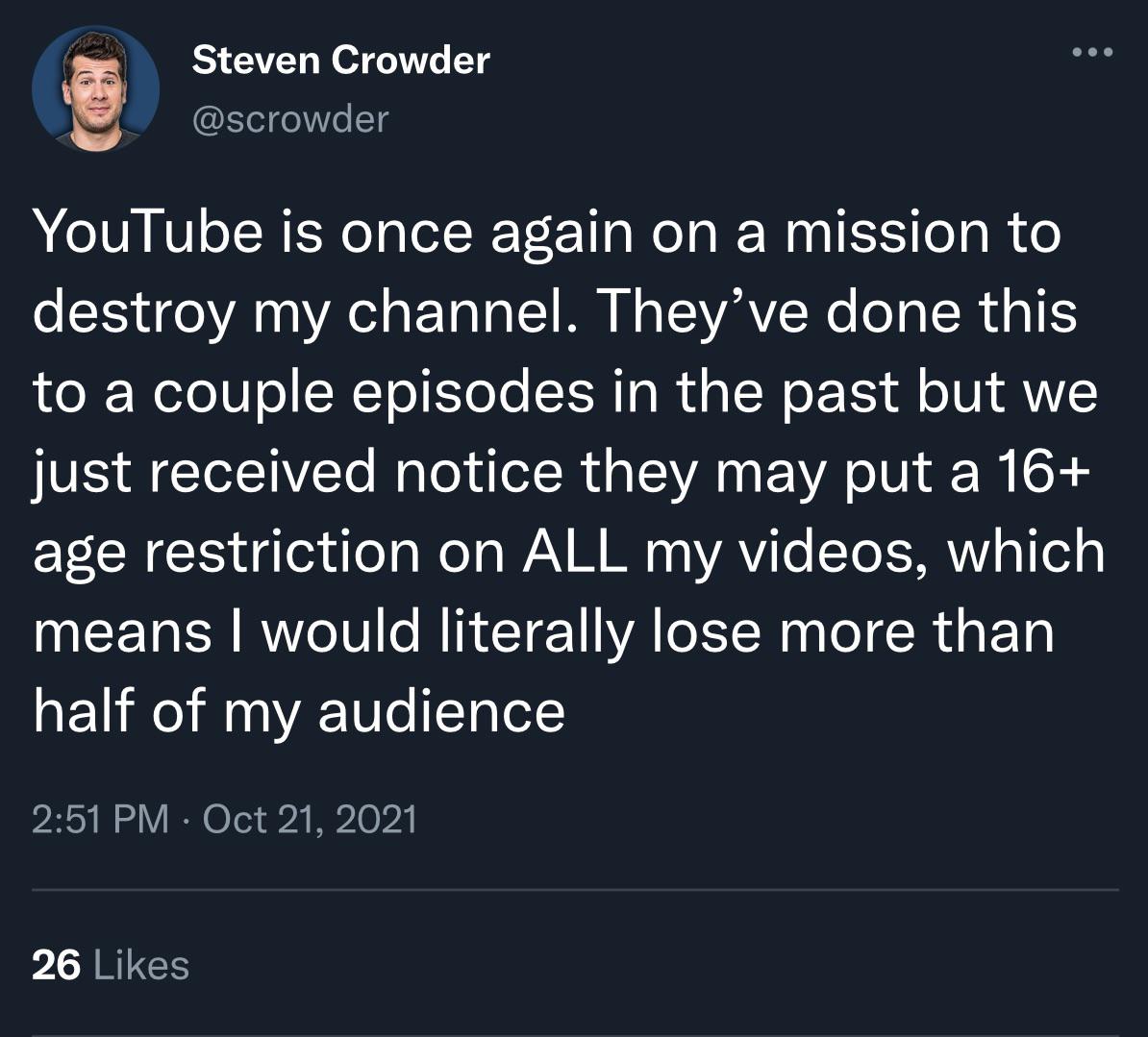Image resolution: width=1148 pixels, height=1037 pixels.
Task: Click the word "YouTube" in the tweet
Action: point(148,233)
